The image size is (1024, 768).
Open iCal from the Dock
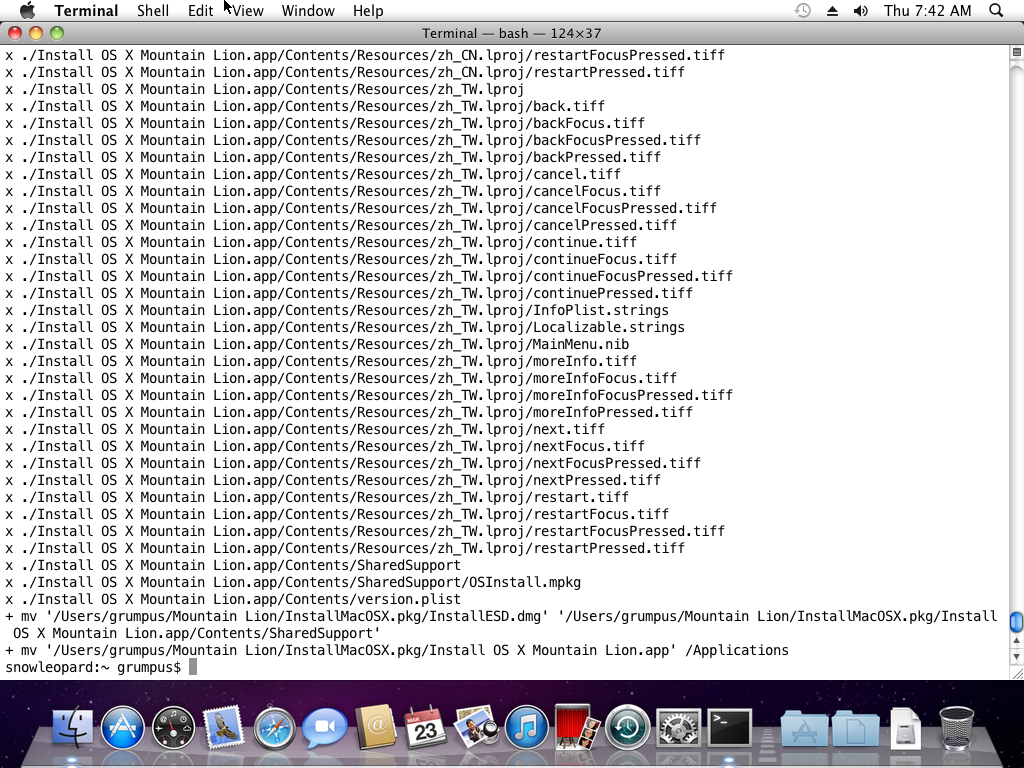coord(426,727)
